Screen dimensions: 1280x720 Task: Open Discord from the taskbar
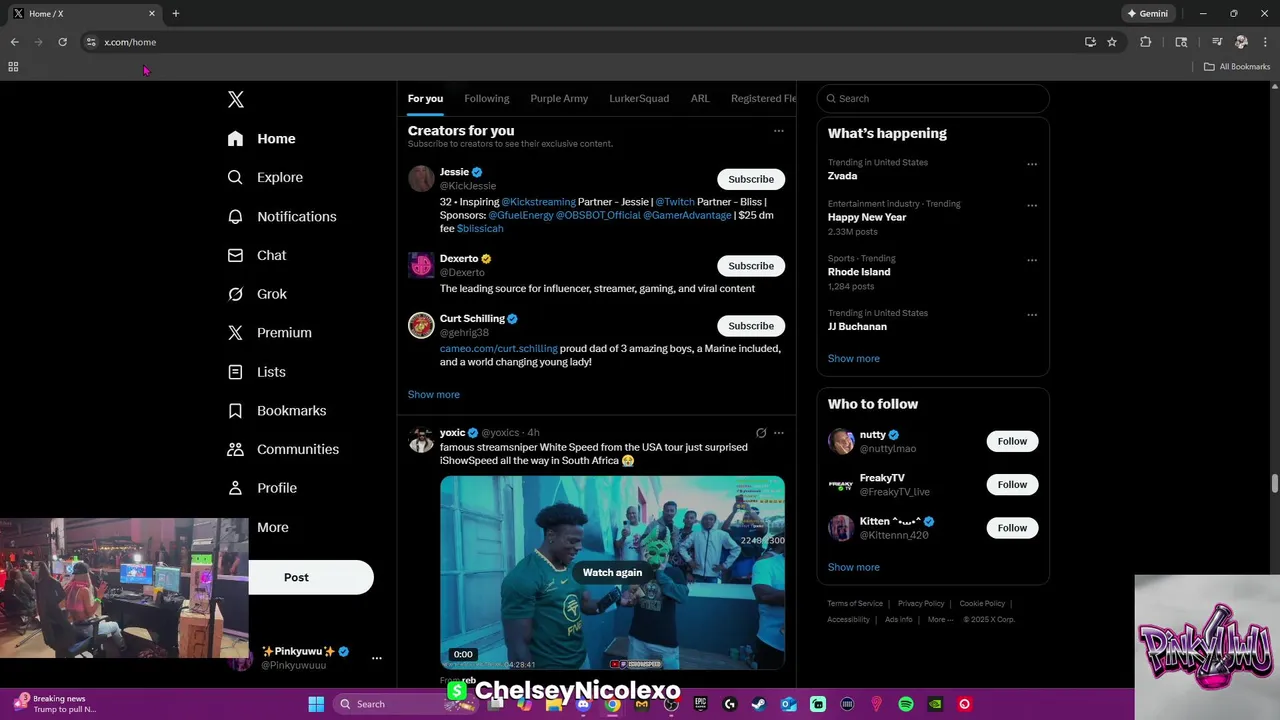583,704
